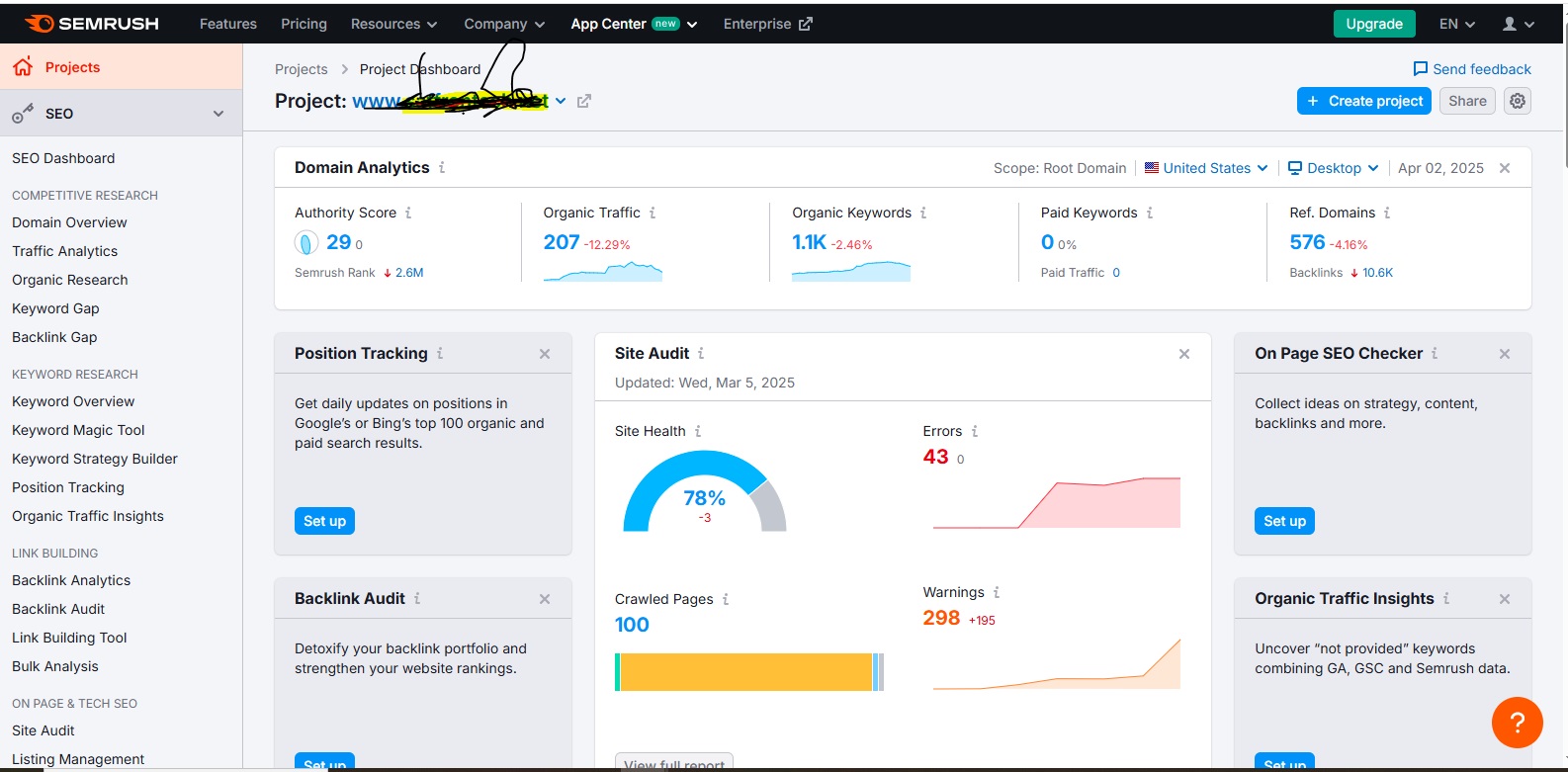Click the Organic Traffic info icon
This screenshot has height=772, width=1568.
click(653, 213)
